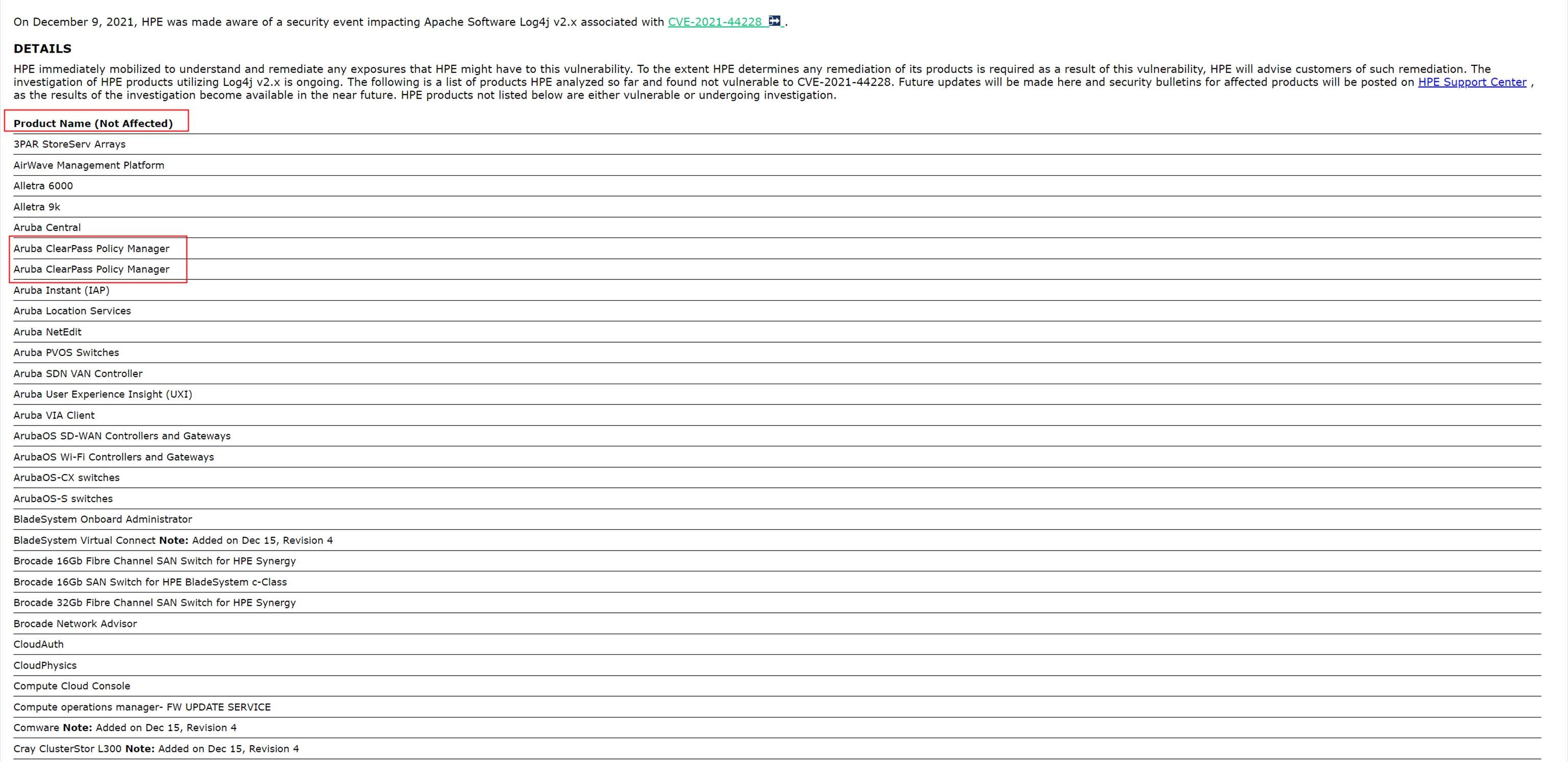The image size is (1568, 762).
Task: Click the Compute Cloud Console entry
Action: pyautogui.click(x=72, y=686)
